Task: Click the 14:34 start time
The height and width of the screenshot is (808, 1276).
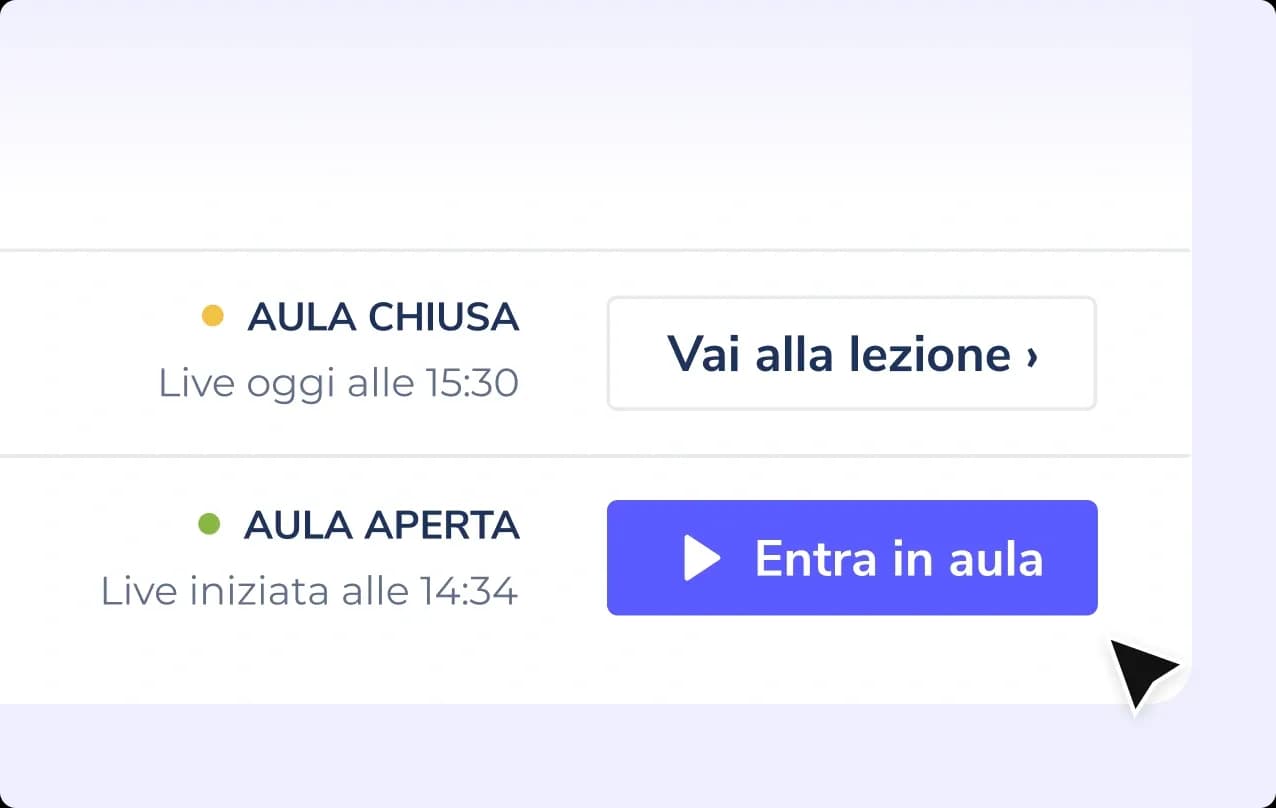Action: tap(472, 591)
